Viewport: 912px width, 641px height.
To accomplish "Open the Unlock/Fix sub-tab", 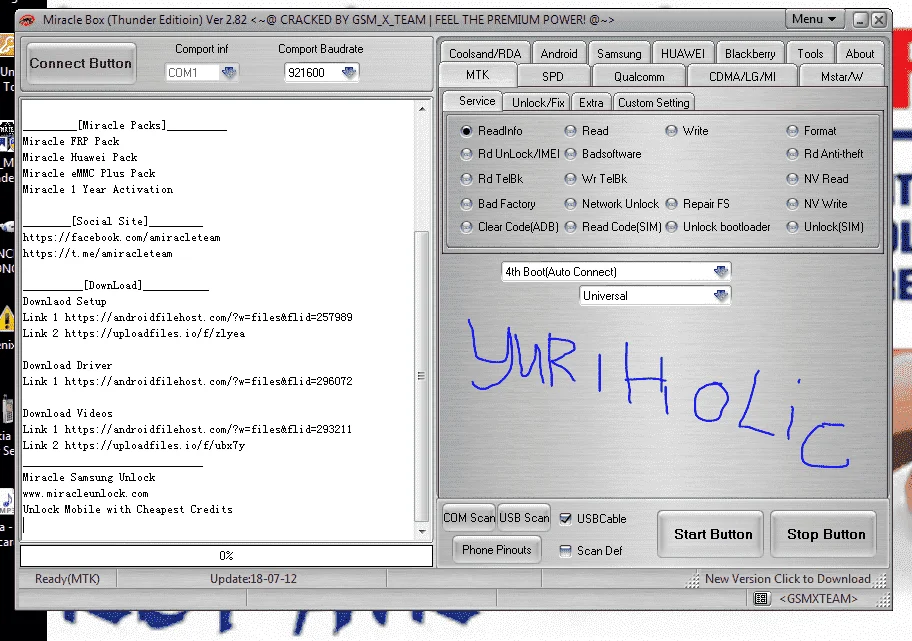I will click(x=538, y=102).
